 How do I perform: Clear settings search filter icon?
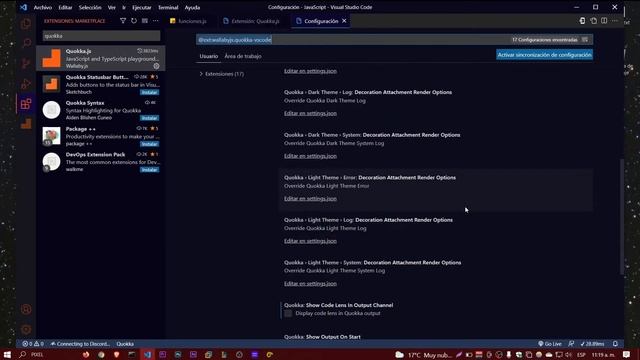click(x=585, y=40)
